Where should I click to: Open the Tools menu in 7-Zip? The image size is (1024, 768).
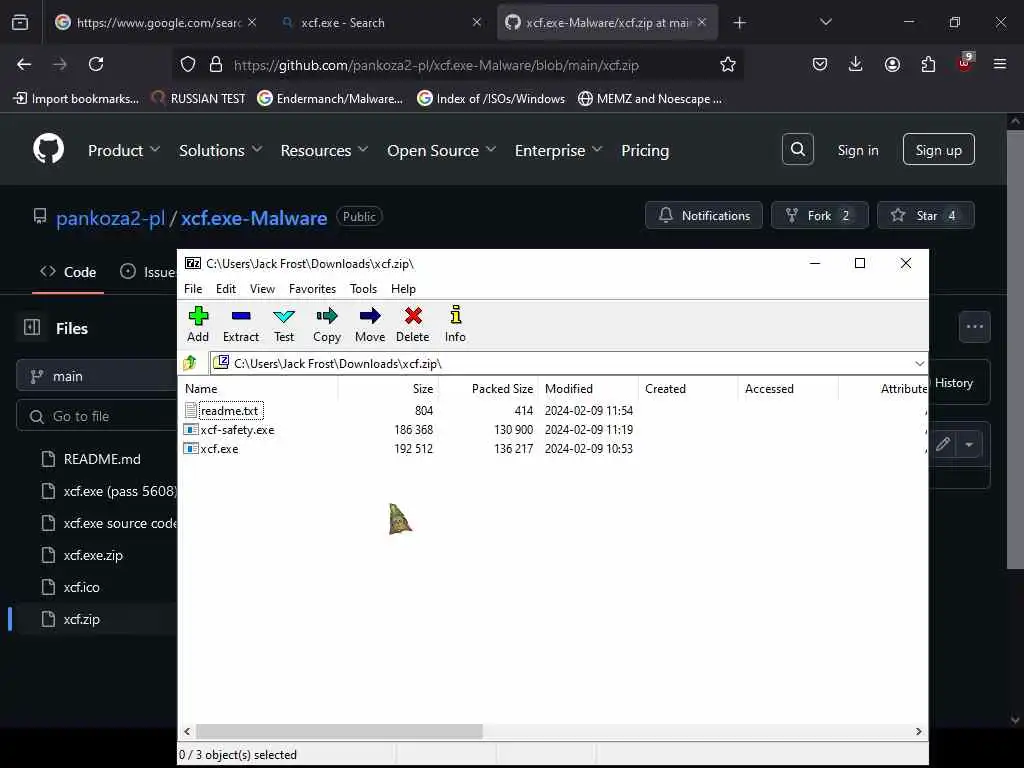(x=363, y=289)
